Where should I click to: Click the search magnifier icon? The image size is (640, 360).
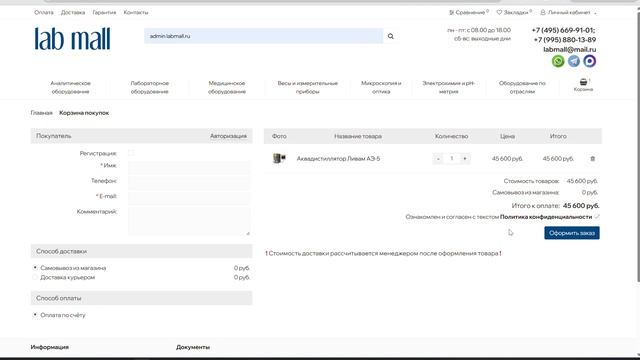tap(391, 36)
